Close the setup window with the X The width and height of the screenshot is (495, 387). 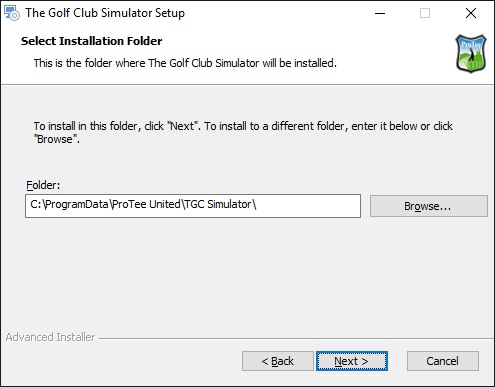pos(471,13)
